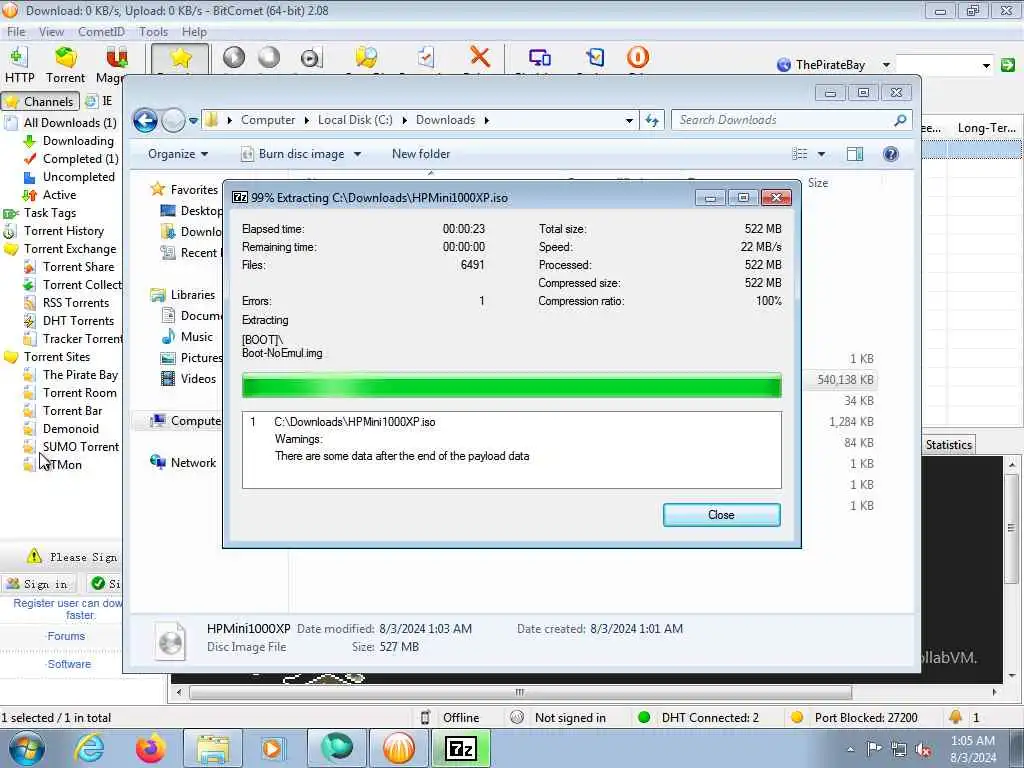This screenshot has height=768, width=1024.
Task: Click the green Go search arrow in BitComet
Action: click(x=1008, y=65)
